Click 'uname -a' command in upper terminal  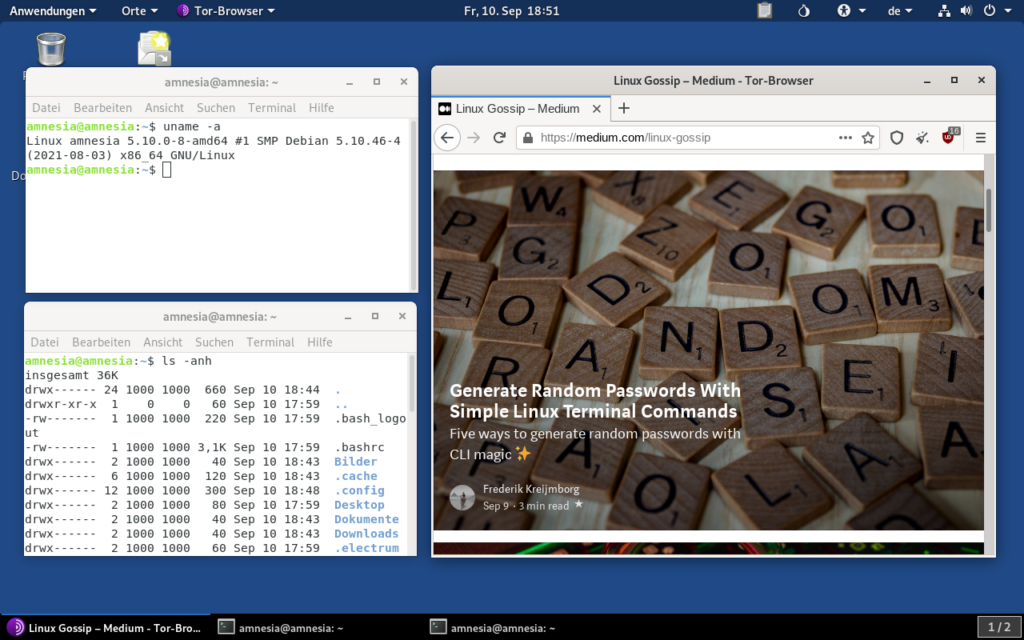(x=192, y=127)
